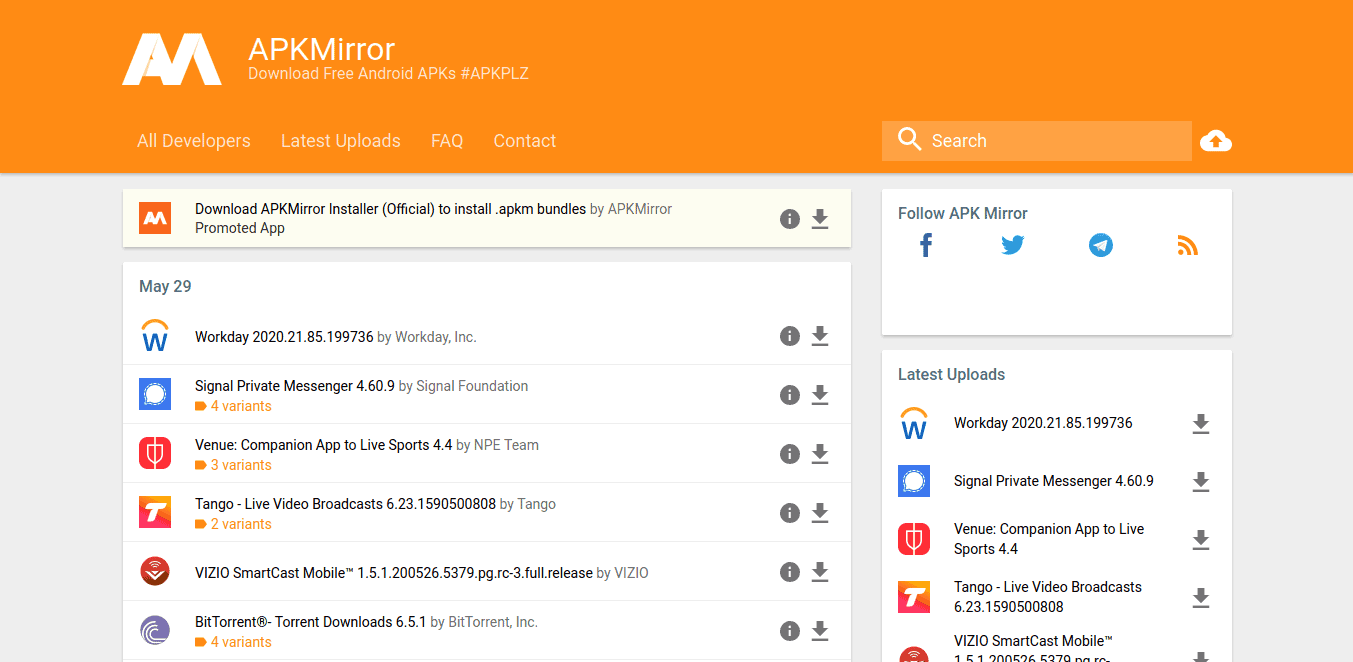Image resolution: width=1353 pixels, height=662 pixels.
Task: Expand 2 variants under Tango
Action: 240,524
